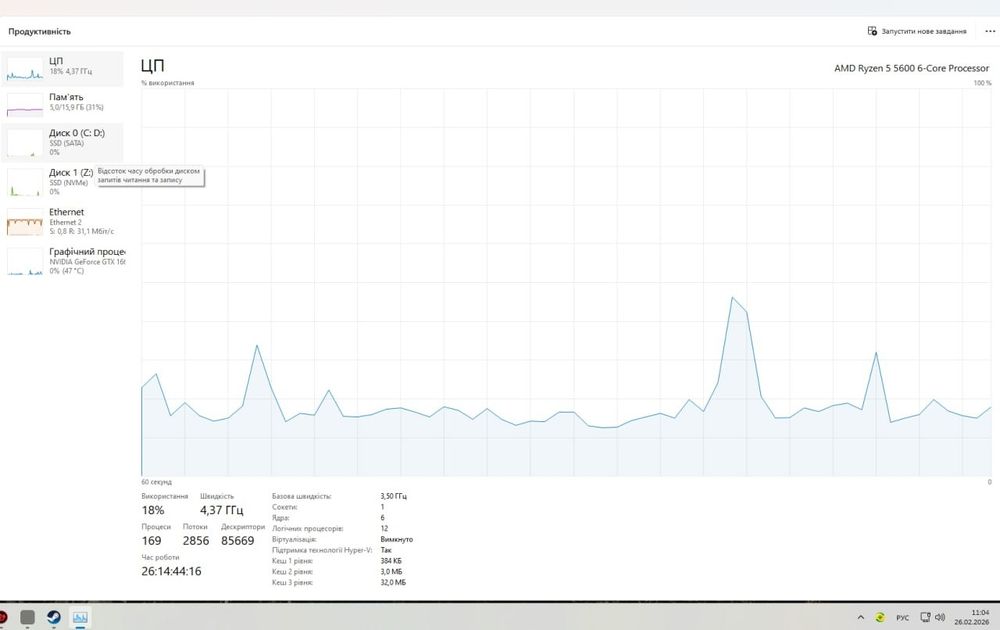Image resolution: width=1000 pixels, height=630 pixels.
Task: Click the Запустити нове завдання icon
Action: (872, 31)
